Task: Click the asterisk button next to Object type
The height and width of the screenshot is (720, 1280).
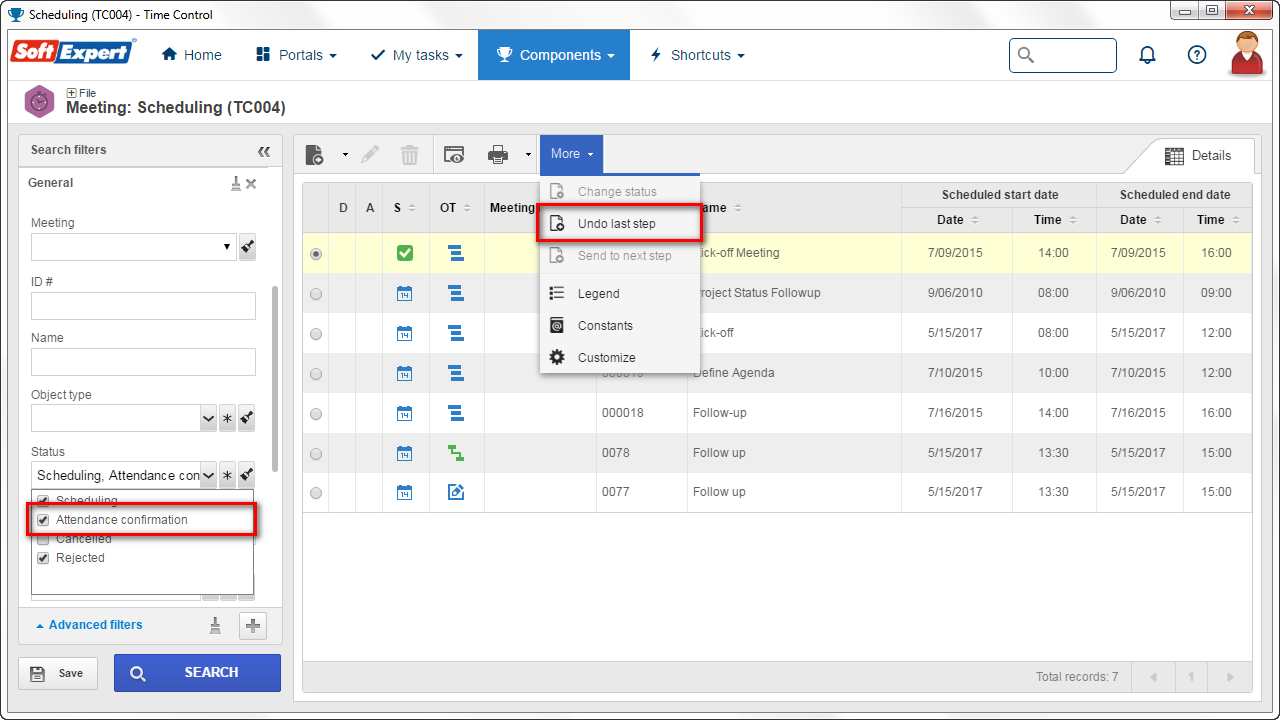Action: 227,418
